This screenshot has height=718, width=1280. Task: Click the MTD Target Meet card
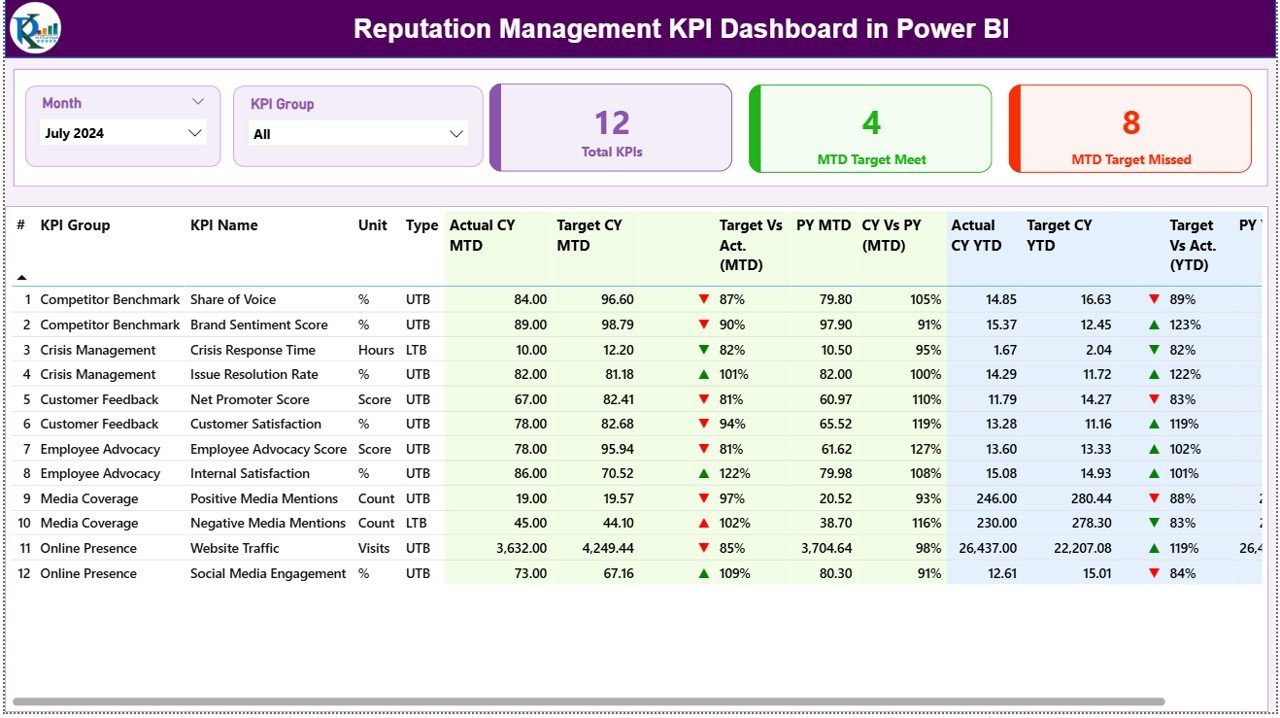(x=871, y=128)
